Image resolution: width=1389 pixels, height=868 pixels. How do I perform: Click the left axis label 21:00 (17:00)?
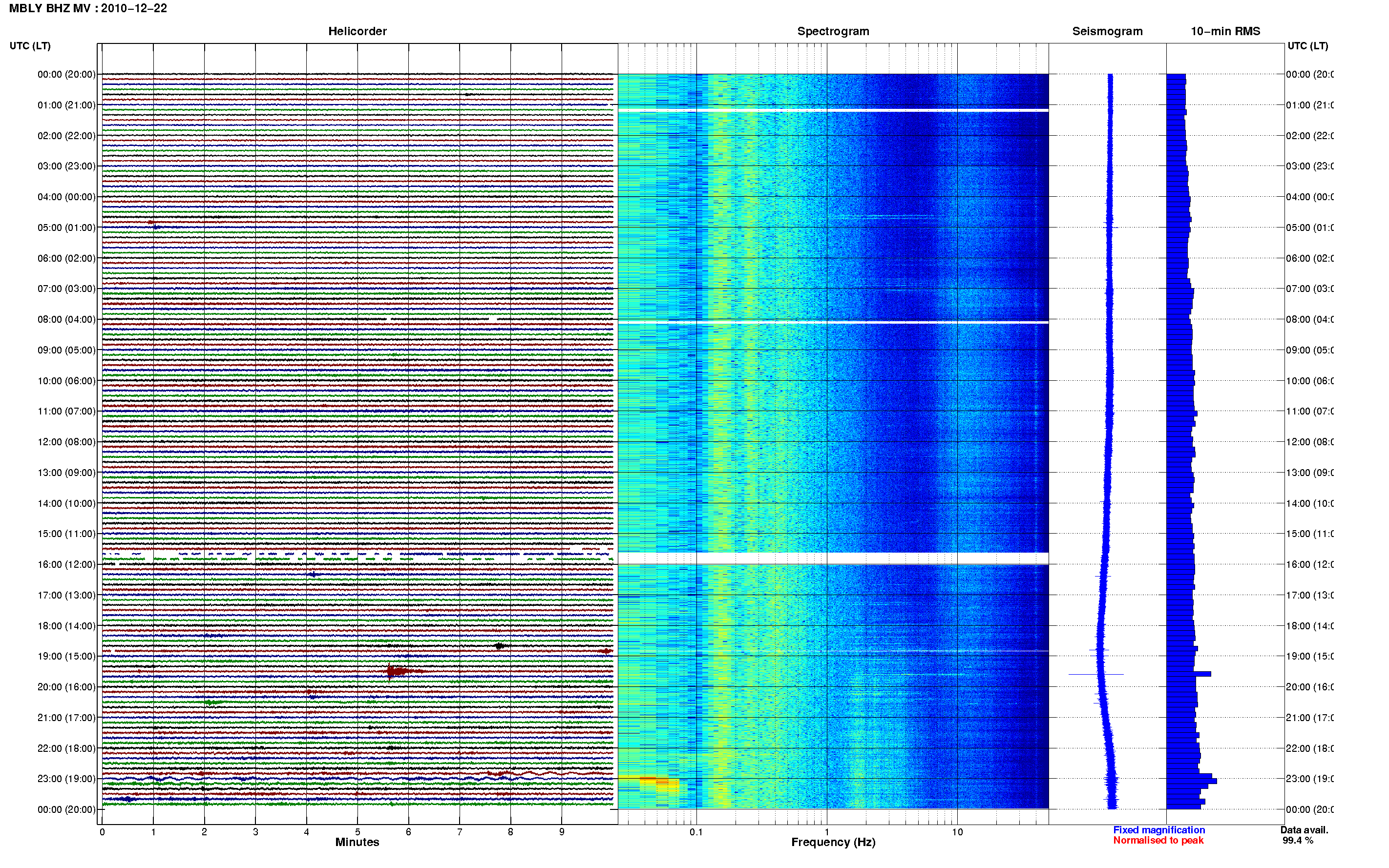66,718
